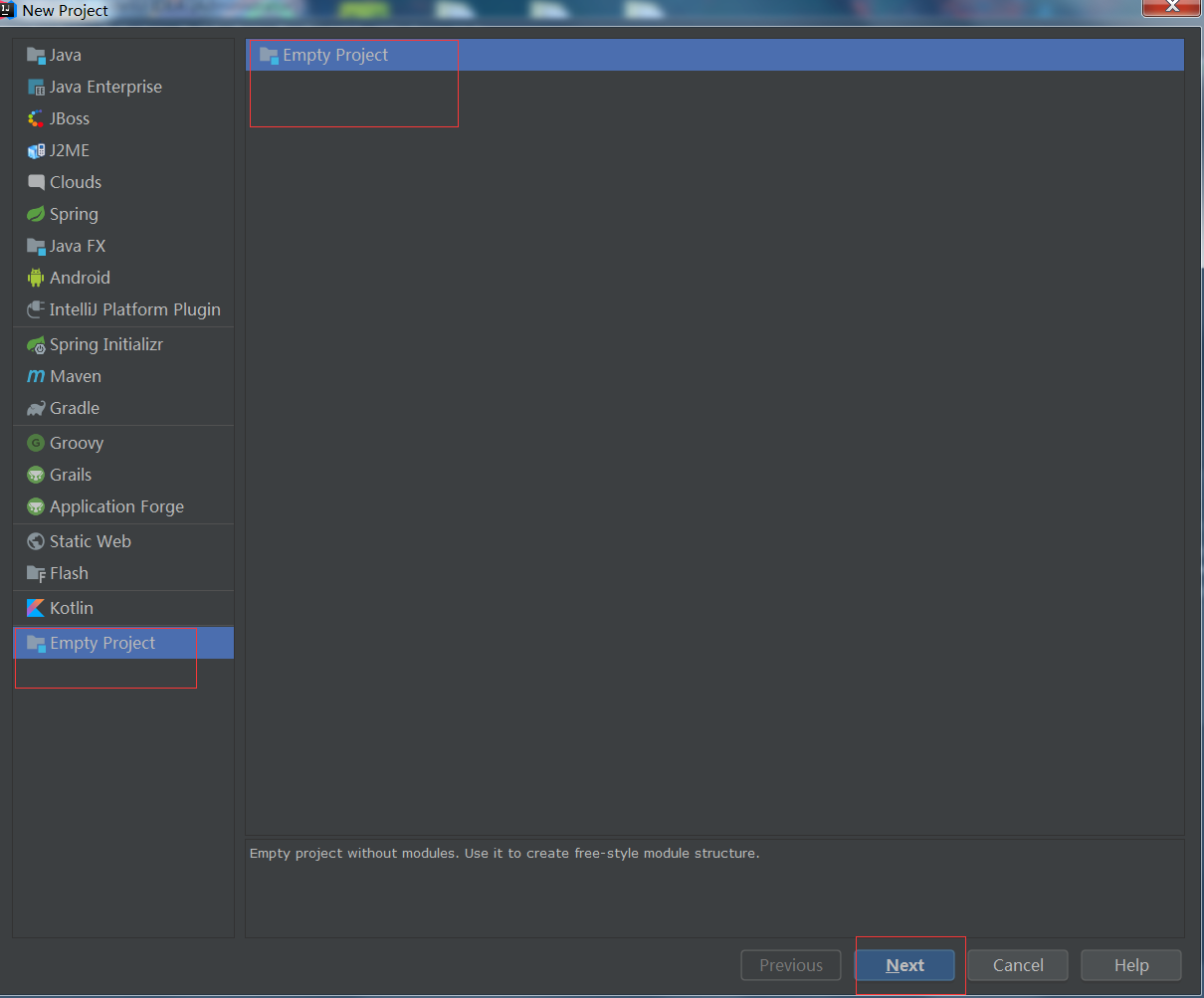Image resolution: width=1204 pixels, height=998 pixels.
Task: Cancel the New Project dialog
Action: click(x=1018, y=965)
